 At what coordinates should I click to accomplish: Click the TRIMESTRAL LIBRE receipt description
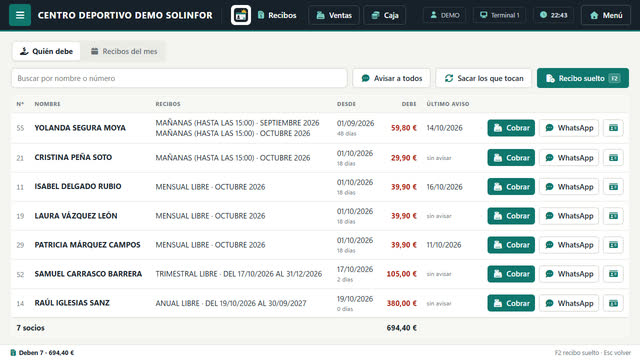tap(239, 274)
